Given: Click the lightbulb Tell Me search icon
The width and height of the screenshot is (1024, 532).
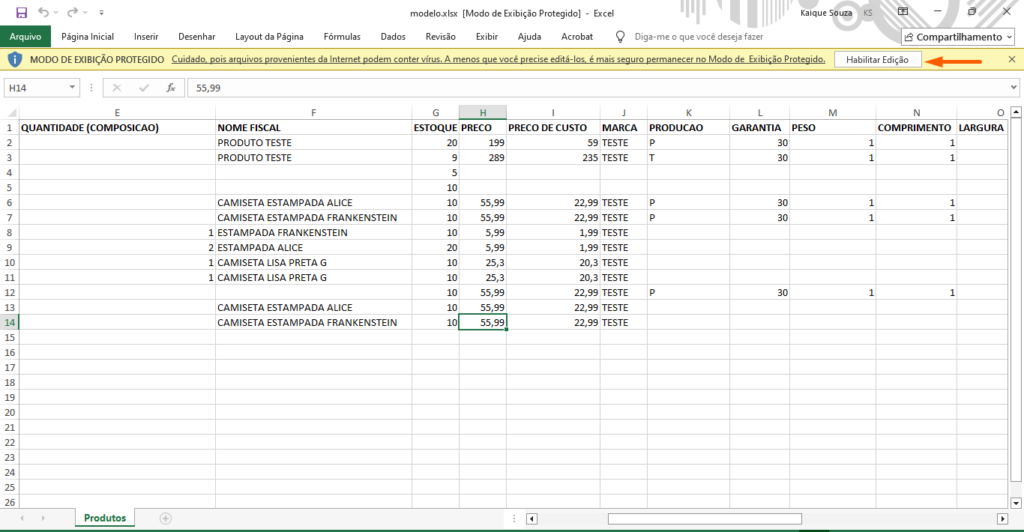Looking at the screenshot, I should point(620,37).
